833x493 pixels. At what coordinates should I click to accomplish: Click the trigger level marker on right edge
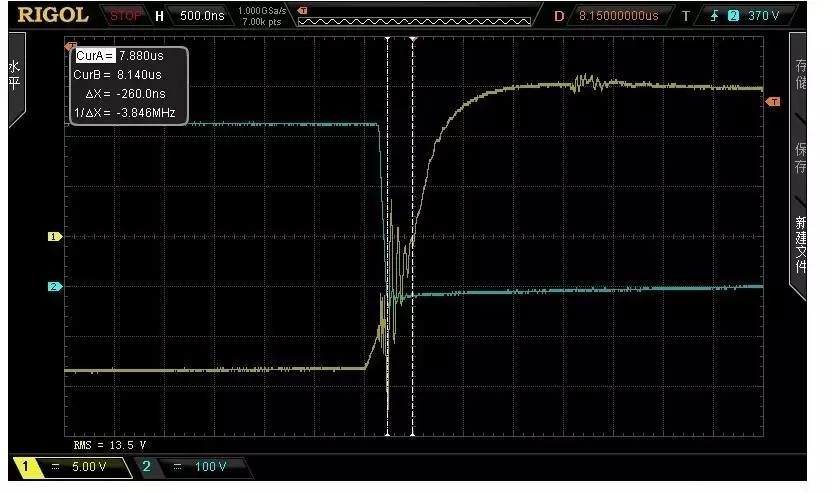tap(772, 102)
